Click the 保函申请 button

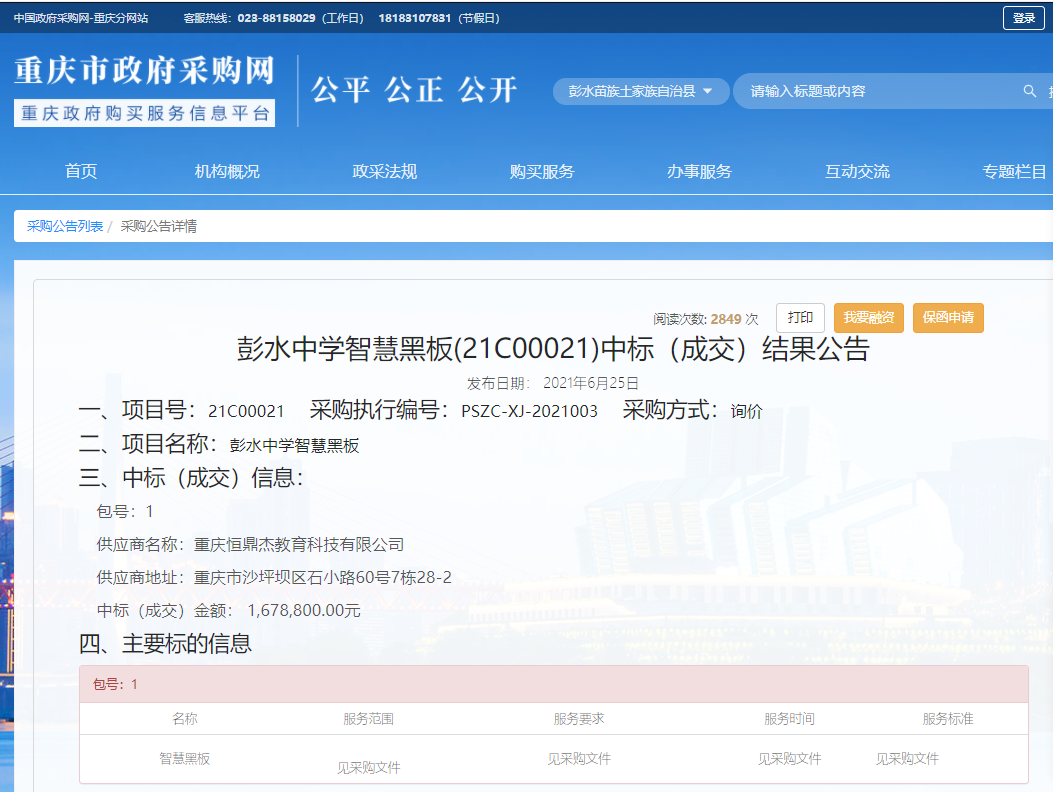(x=948, y=317)
